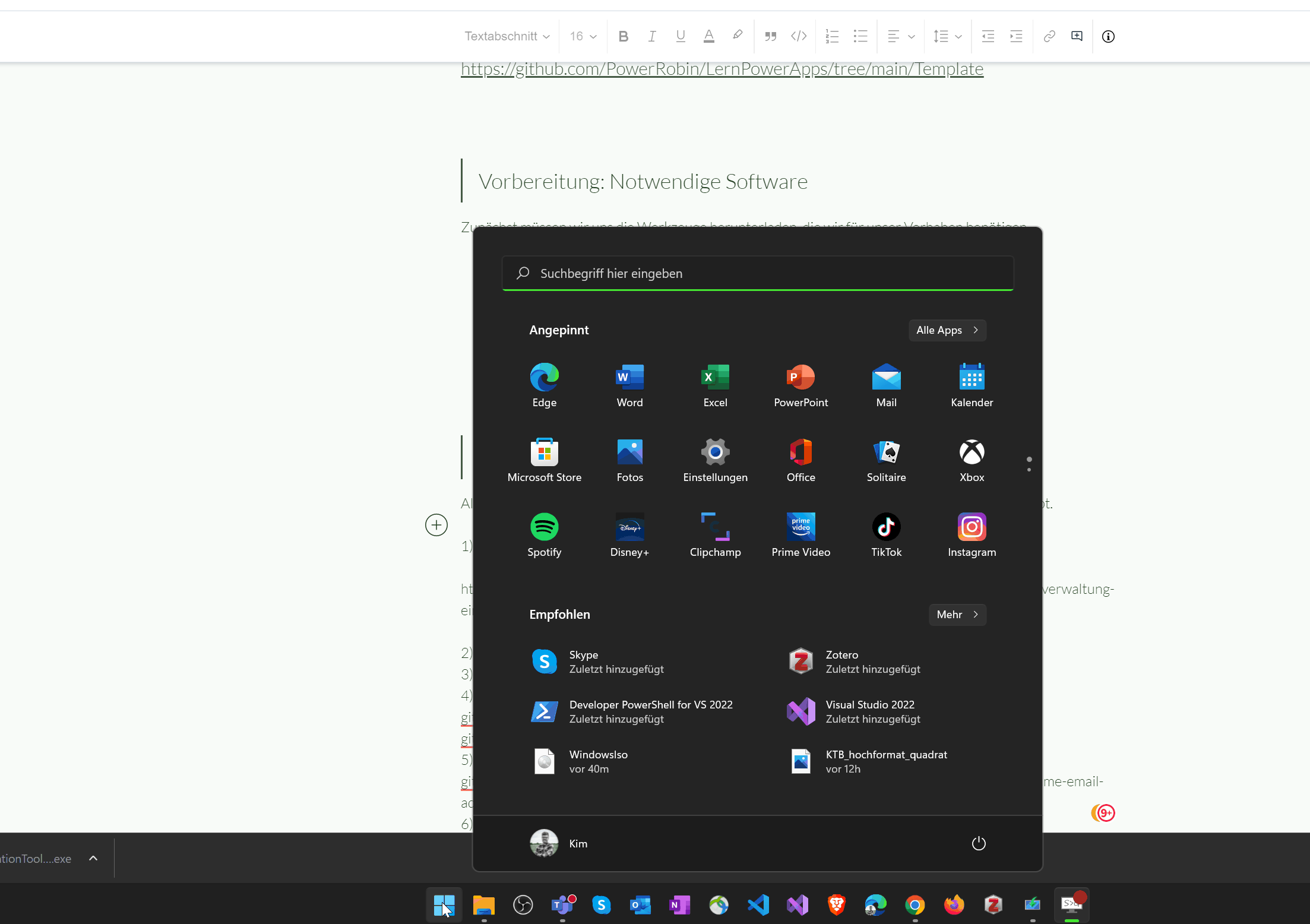Open the Textabschnitt style dropdown

click(x=507, y=36)
